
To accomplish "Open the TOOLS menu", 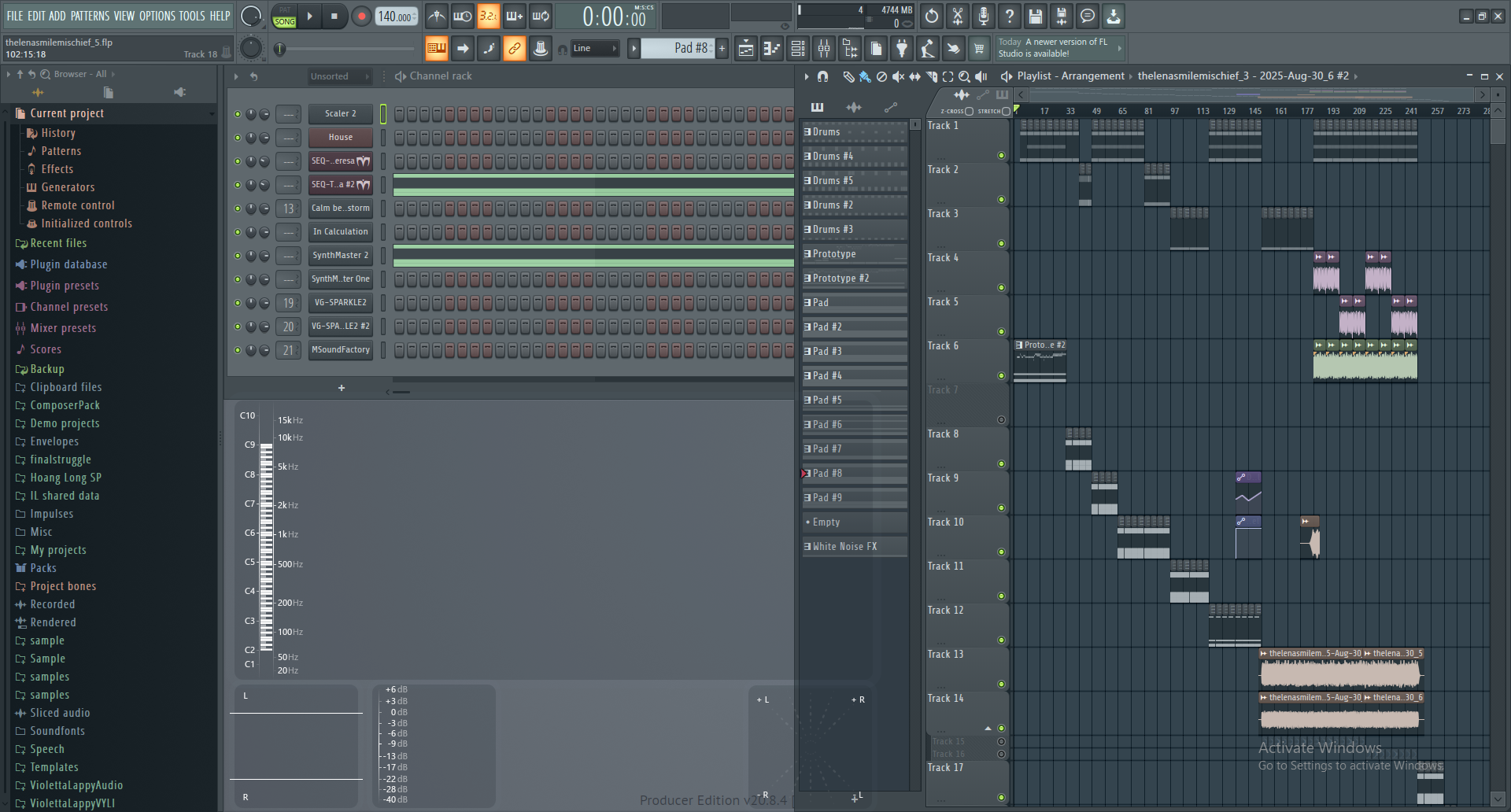I will pyautogui.click(x=192, y=16).
